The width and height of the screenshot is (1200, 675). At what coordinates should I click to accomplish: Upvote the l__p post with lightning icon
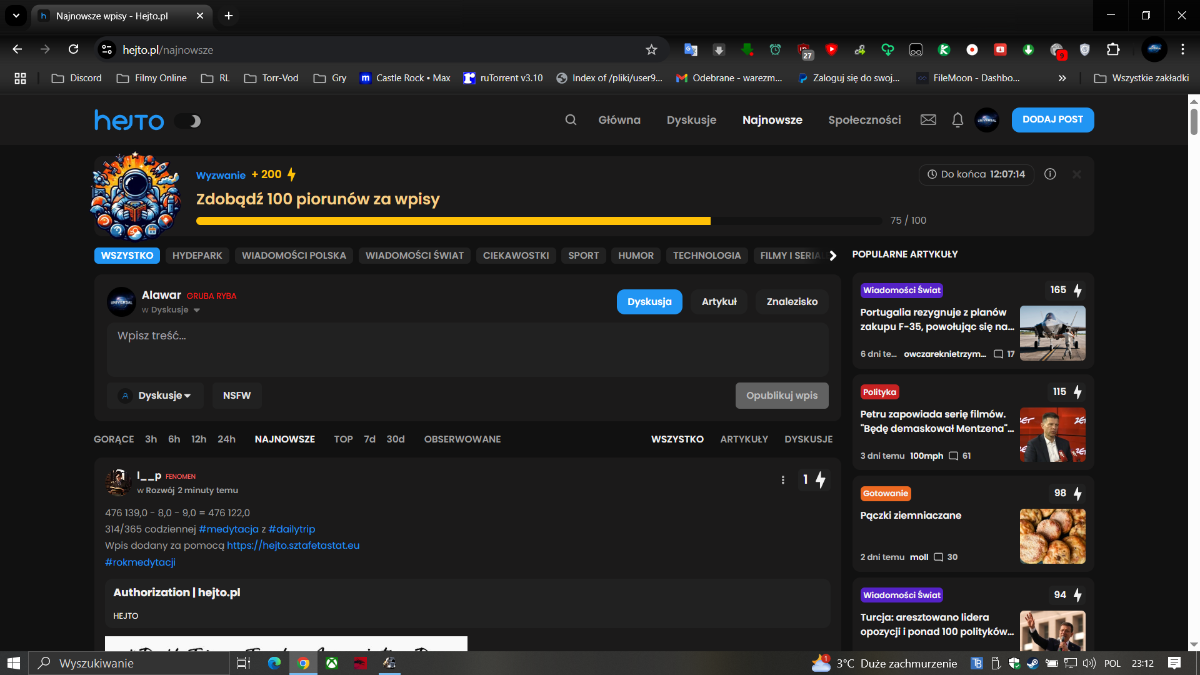[x=820, y=480]
